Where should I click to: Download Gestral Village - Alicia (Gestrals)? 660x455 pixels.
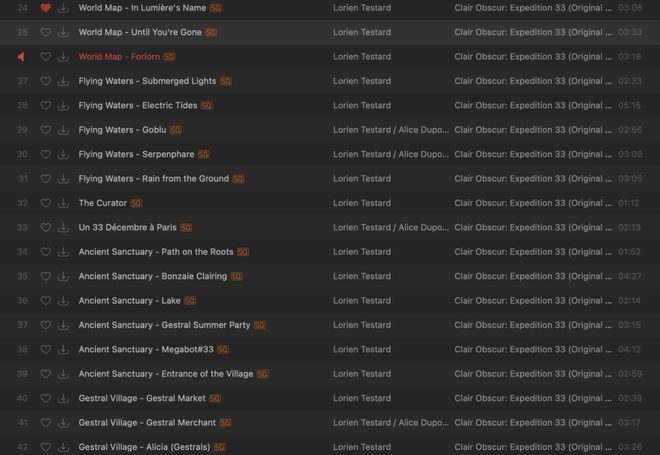[63, 447]
